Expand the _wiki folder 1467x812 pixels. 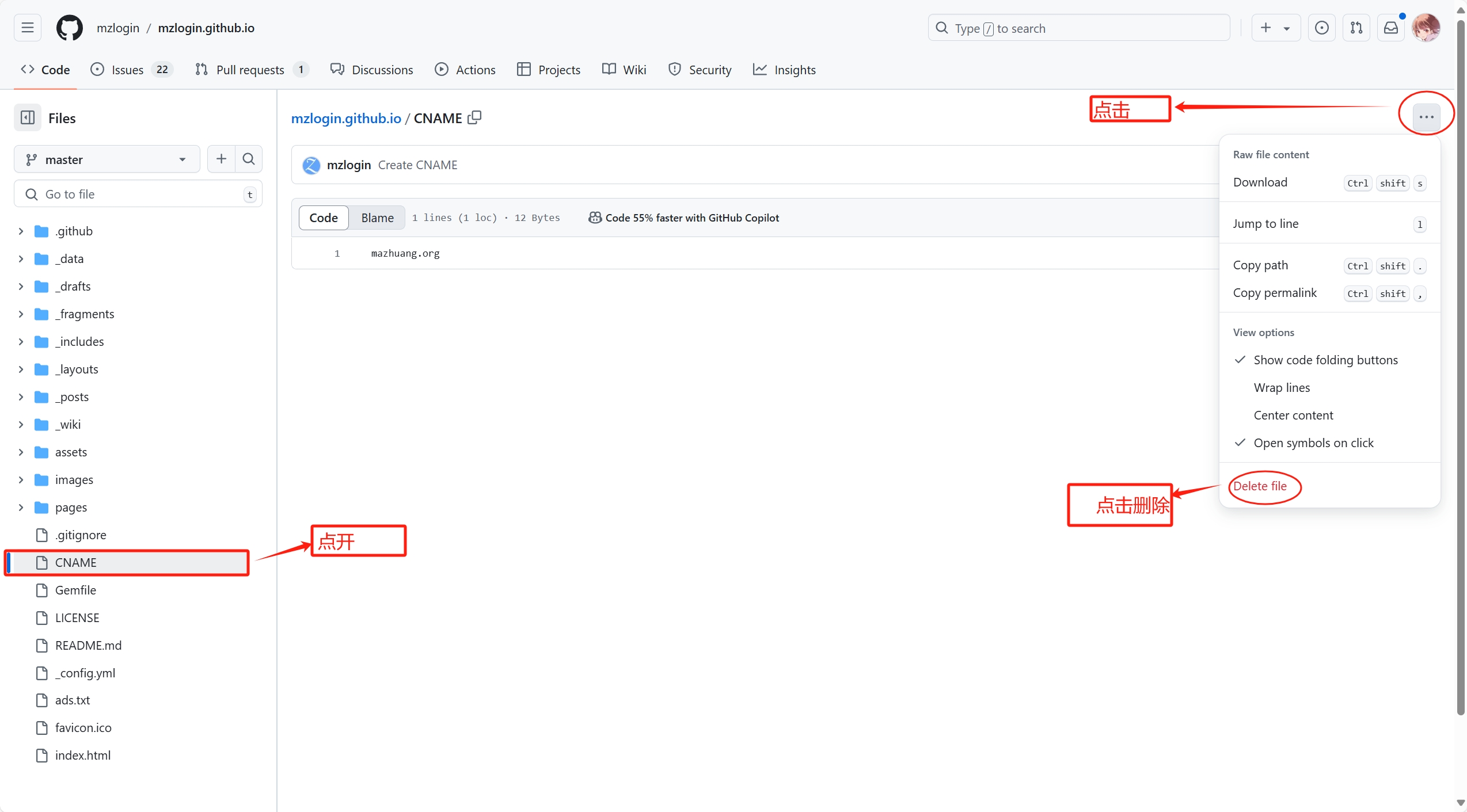click(21, 424)
